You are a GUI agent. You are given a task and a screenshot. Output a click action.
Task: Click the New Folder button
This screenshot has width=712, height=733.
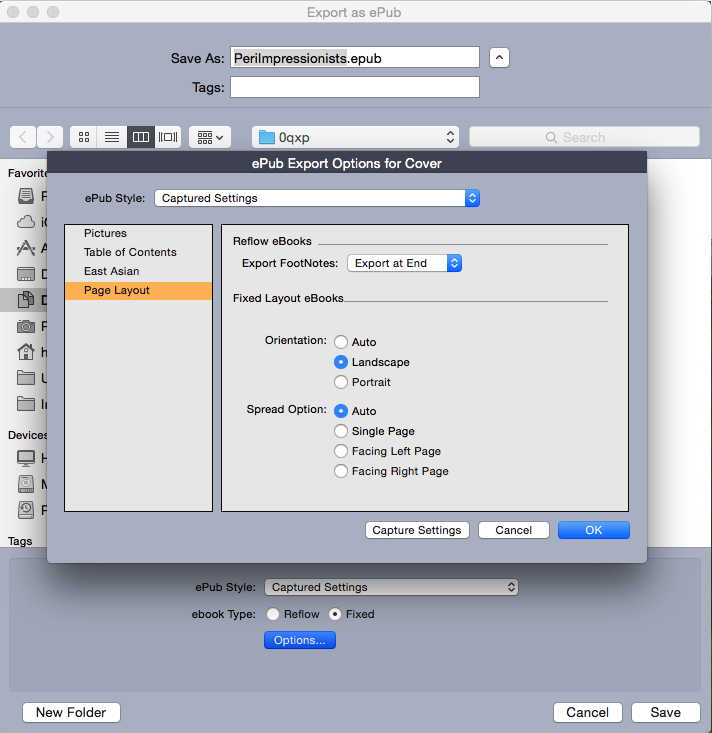coord(71,712)
